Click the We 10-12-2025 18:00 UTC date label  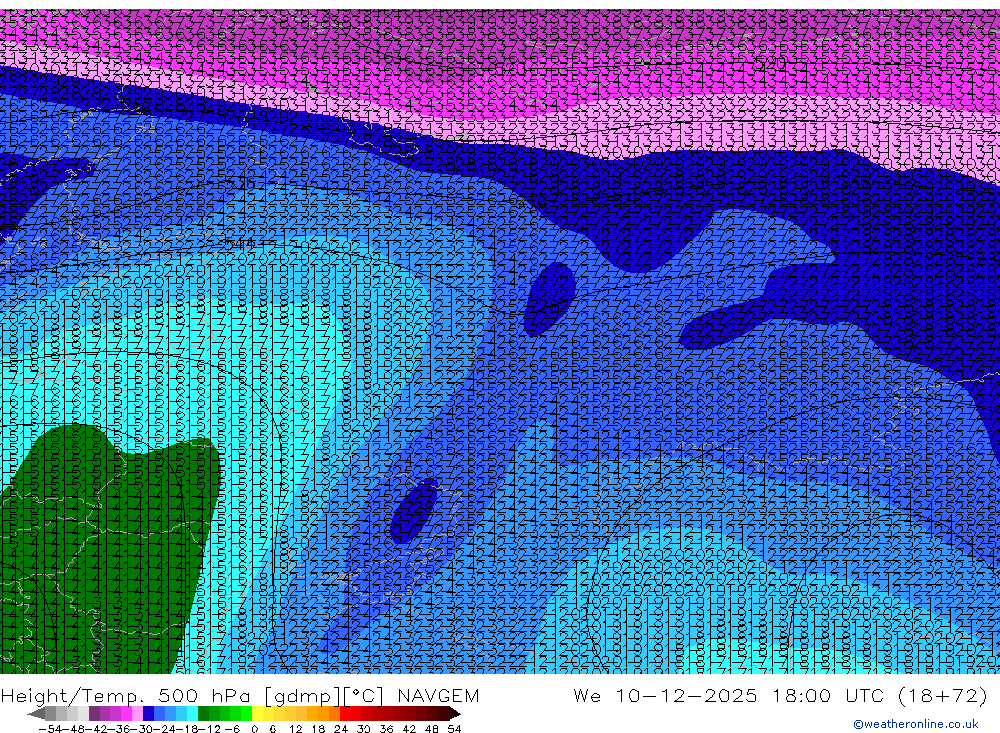[780, 695]
